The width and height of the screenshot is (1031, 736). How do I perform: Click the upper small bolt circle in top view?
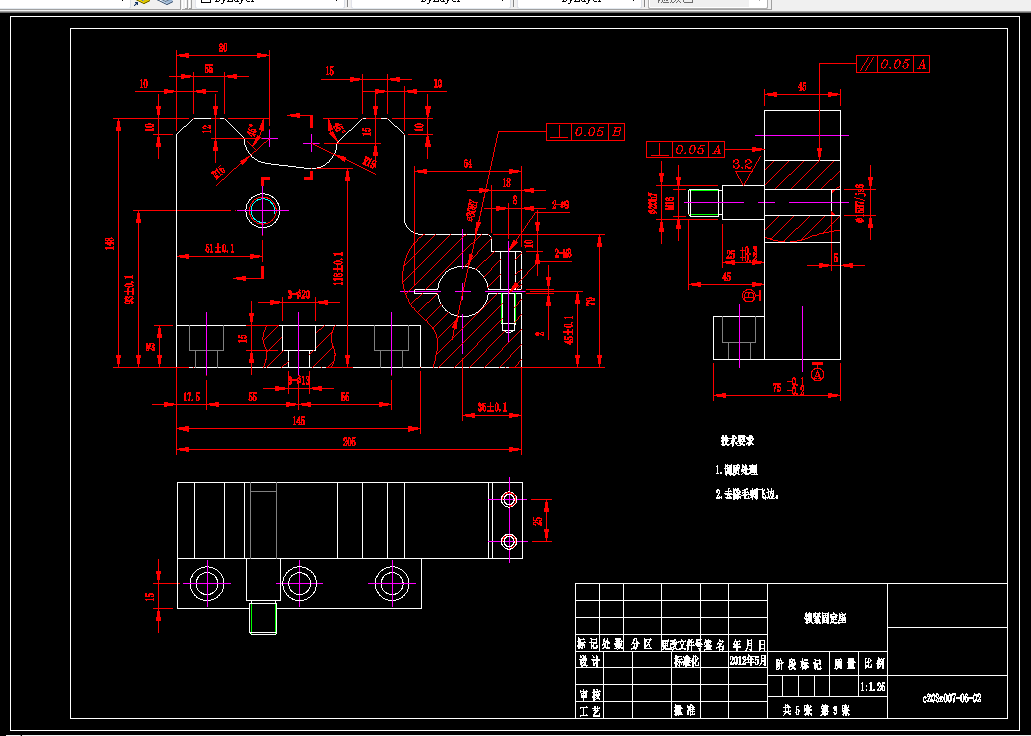(x=509, y=499)
